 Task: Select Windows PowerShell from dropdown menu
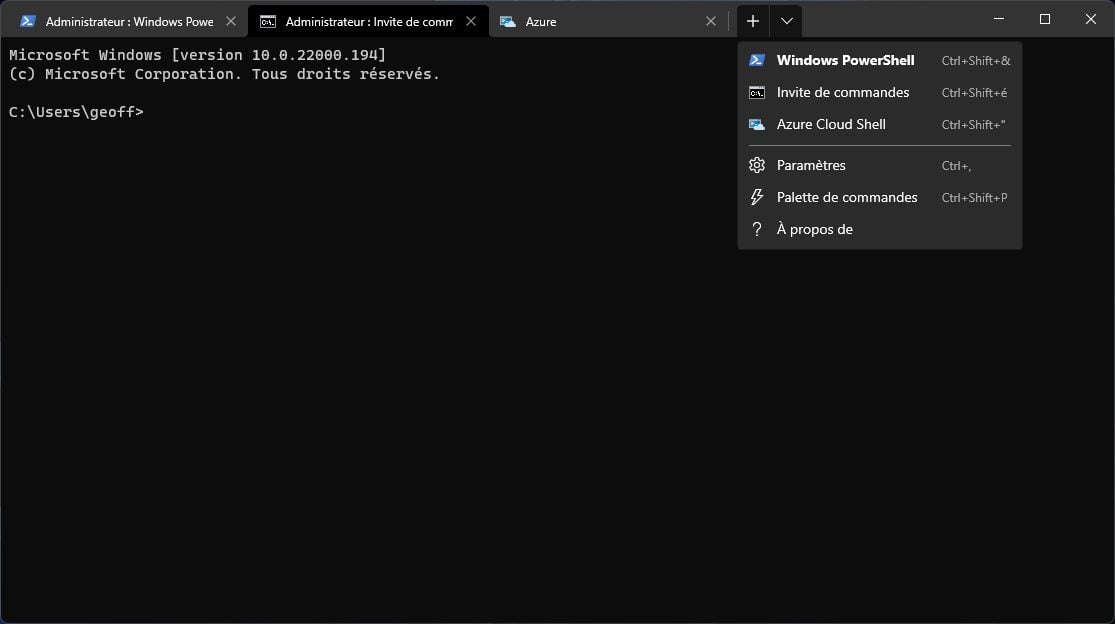880,60
